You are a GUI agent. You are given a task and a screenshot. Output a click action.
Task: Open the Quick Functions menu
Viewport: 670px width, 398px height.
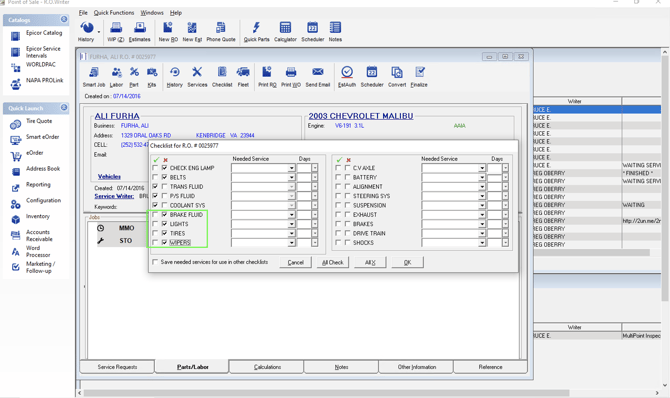pyautogui.click(x=114, y=13)
